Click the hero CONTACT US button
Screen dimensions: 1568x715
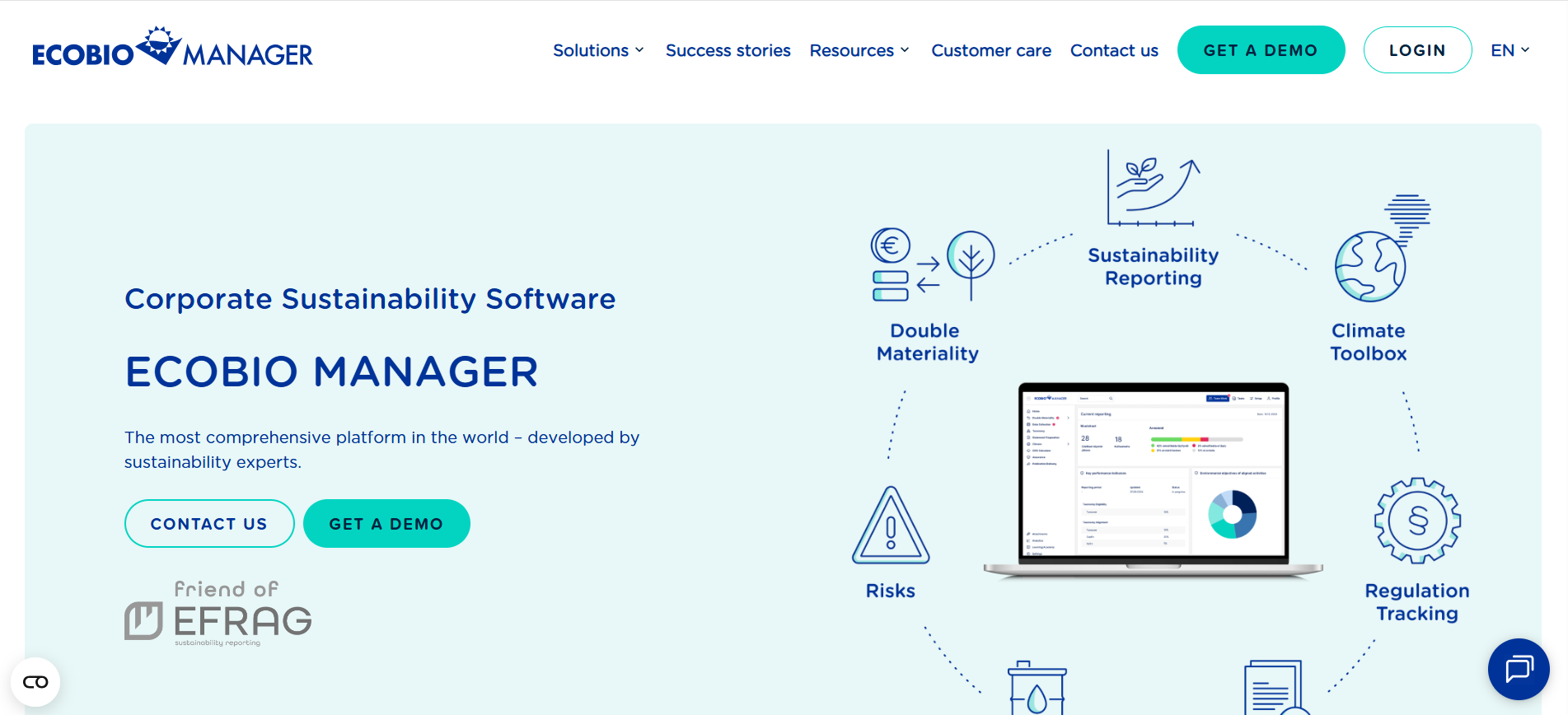pyautogui.click(x=209, y=524)
